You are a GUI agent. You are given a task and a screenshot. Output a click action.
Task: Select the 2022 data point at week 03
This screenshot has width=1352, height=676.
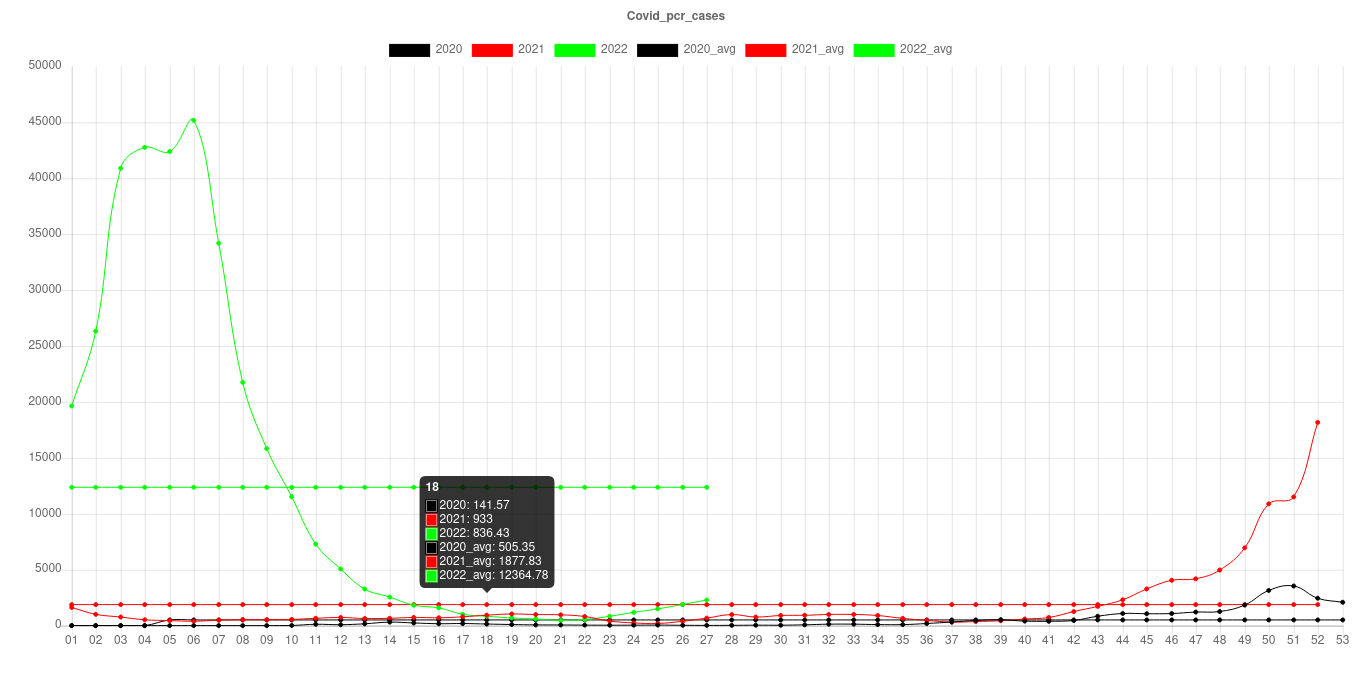(120, 168)
